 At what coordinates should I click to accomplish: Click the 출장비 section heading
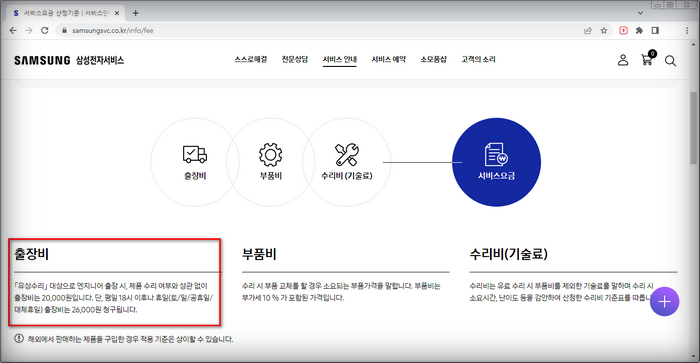[31, 254]
